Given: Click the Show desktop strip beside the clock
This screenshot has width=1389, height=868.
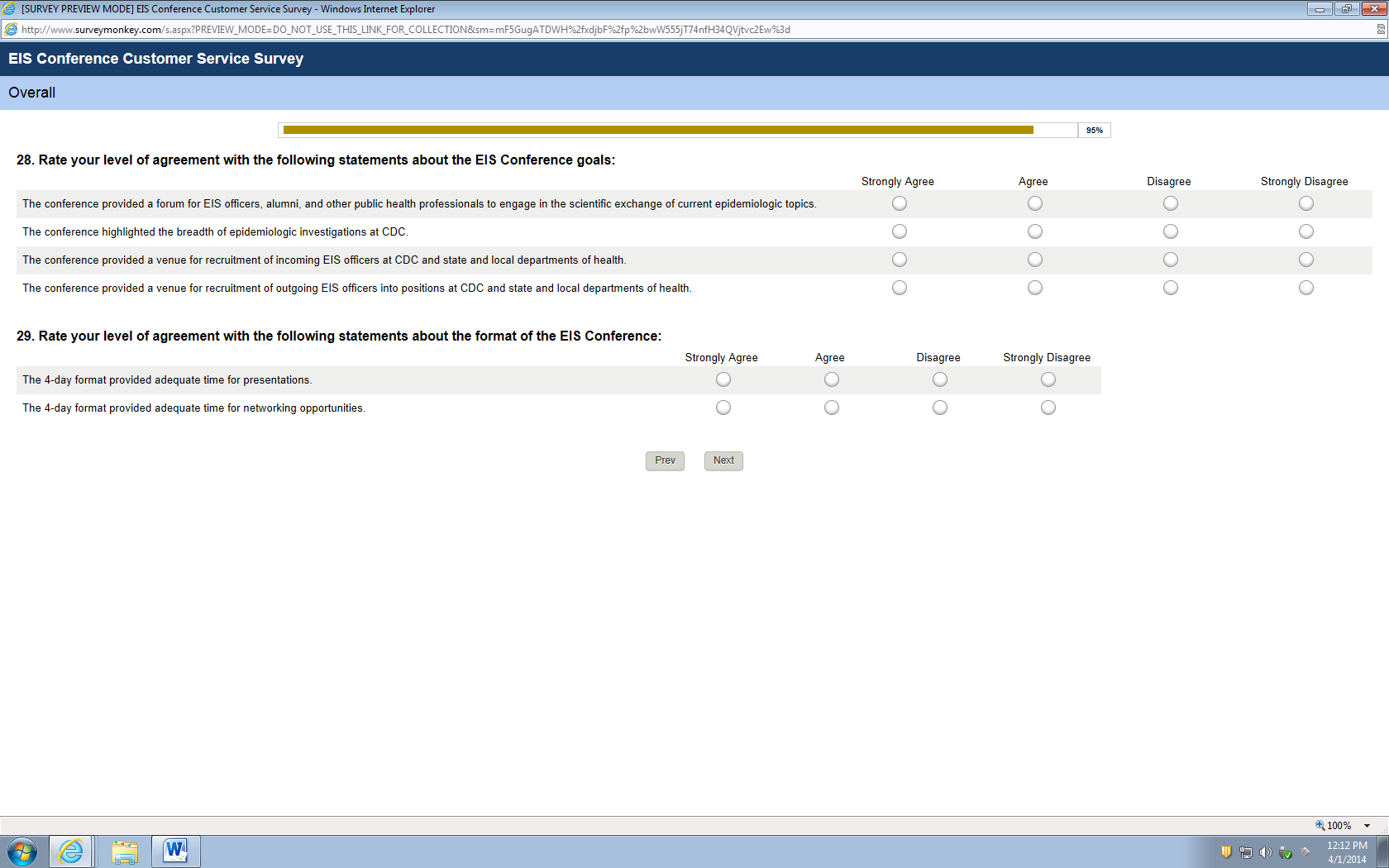Looking at the screenshot, I should [x=1382, y=851].
